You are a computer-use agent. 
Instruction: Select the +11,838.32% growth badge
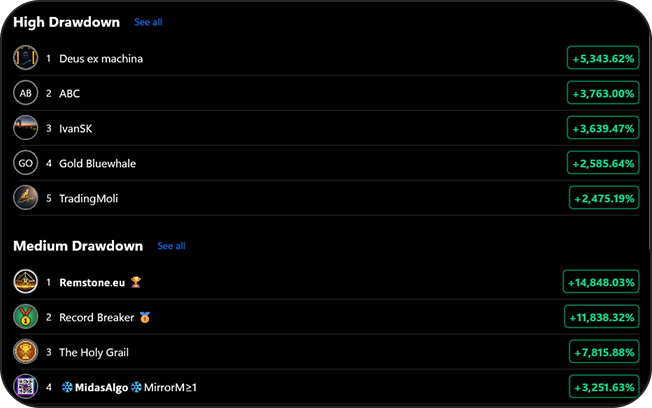[601, 317]
